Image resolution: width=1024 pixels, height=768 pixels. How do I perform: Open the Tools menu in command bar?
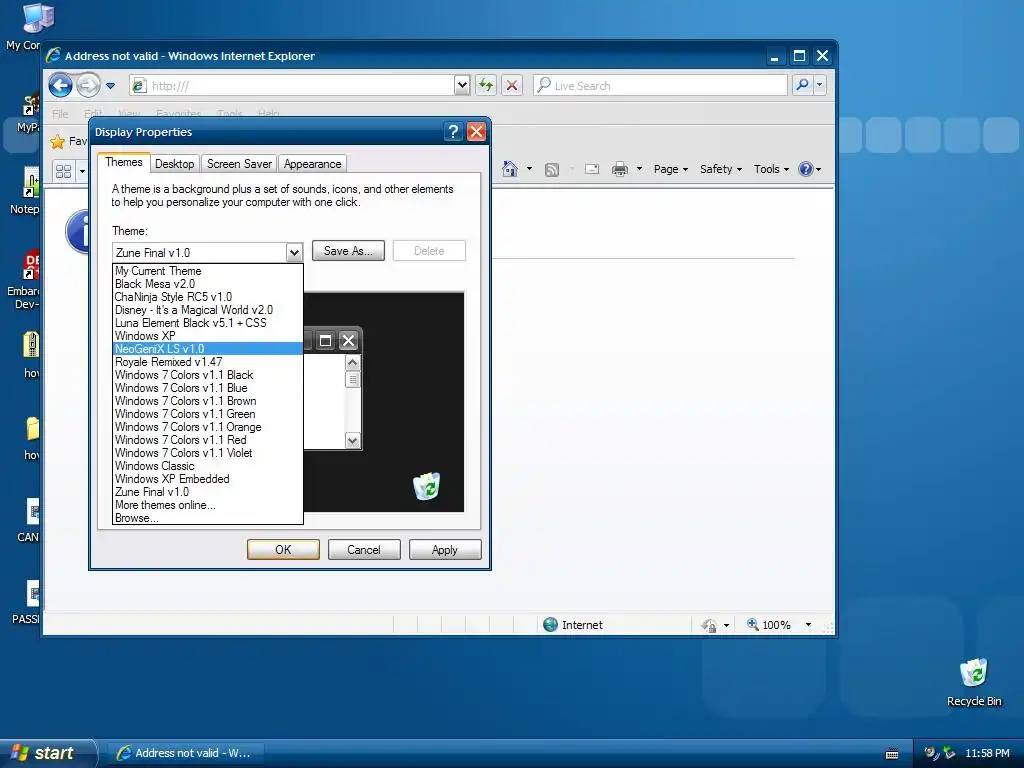coord(771,169)
